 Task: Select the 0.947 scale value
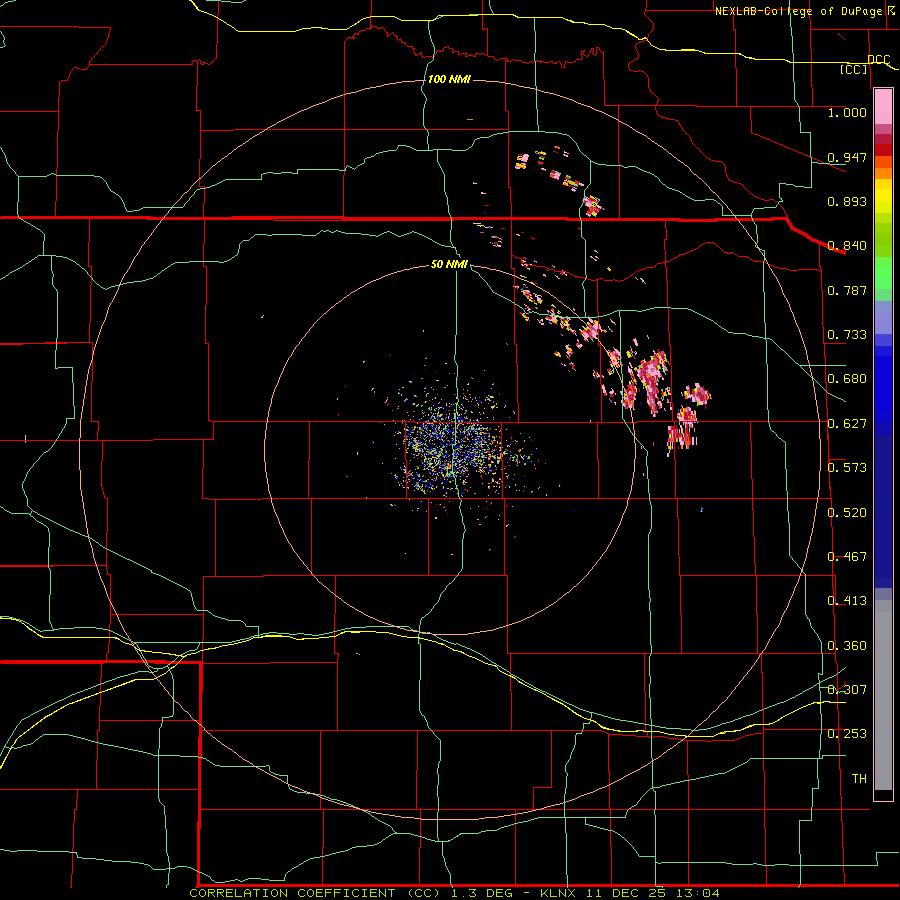pos(847,157)
